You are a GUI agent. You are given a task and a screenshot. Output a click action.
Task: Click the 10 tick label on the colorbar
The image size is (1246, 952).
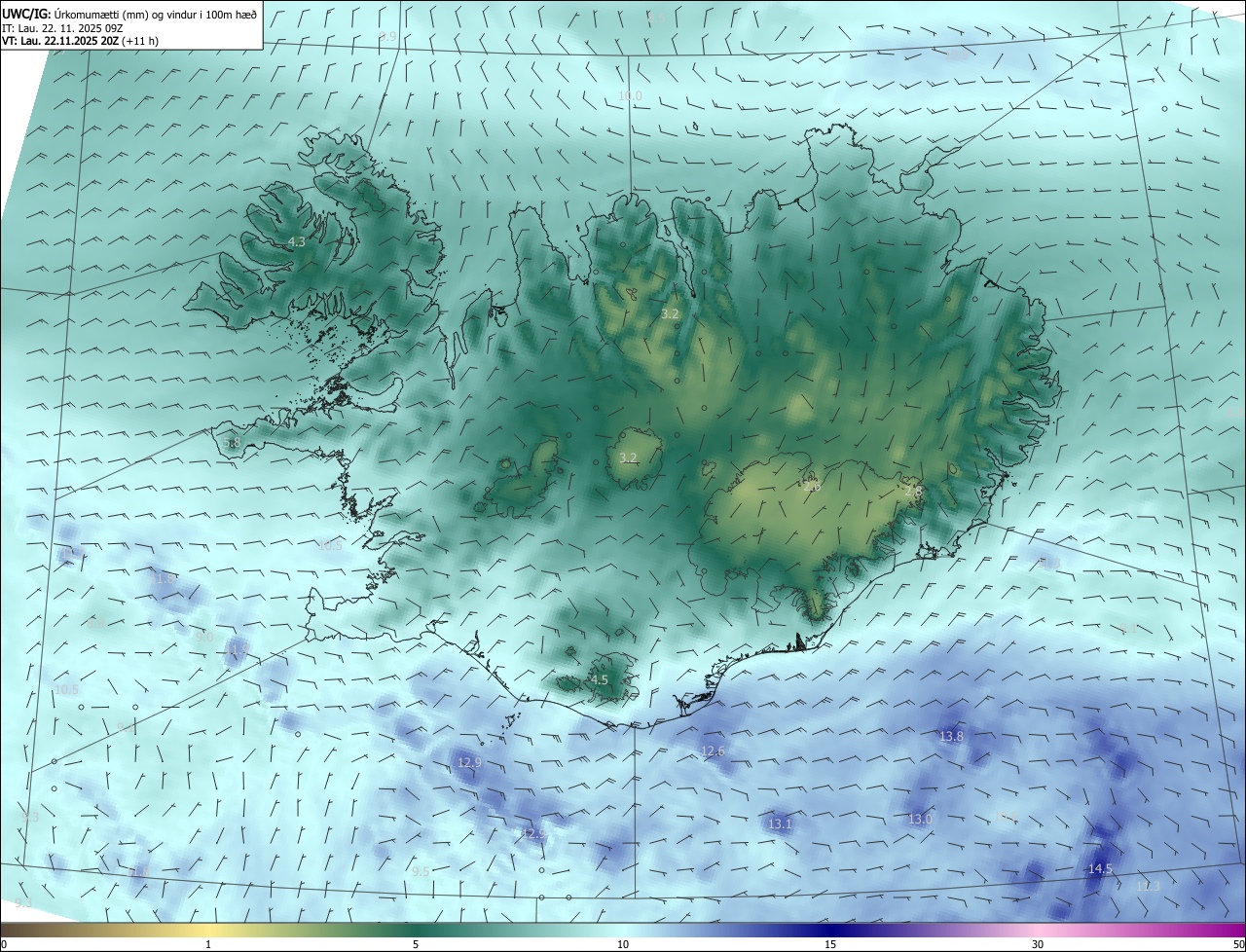coord(623,944)
